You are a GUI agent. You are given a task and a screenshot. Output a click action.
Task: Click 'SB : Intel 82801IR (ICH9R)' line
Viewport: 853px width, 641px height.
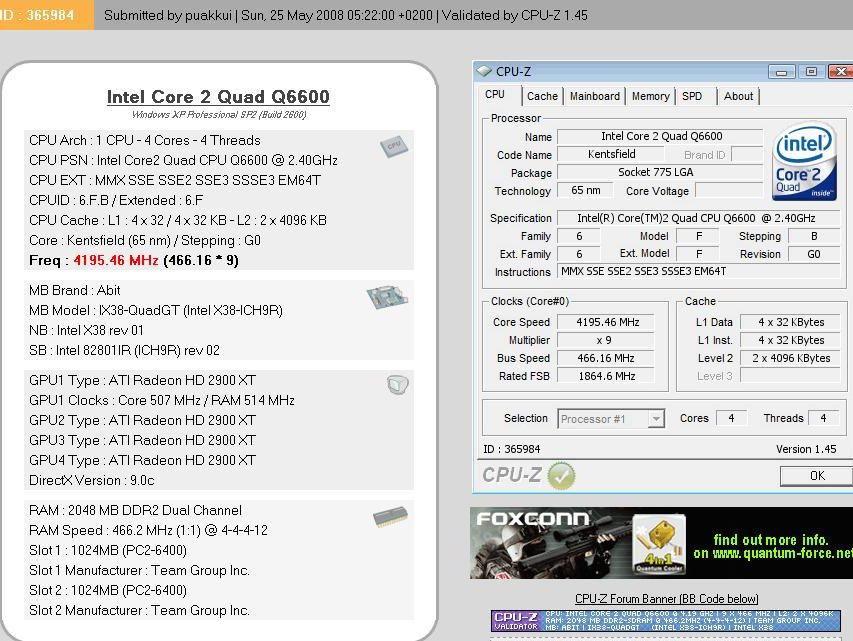(x=125, y=350)
